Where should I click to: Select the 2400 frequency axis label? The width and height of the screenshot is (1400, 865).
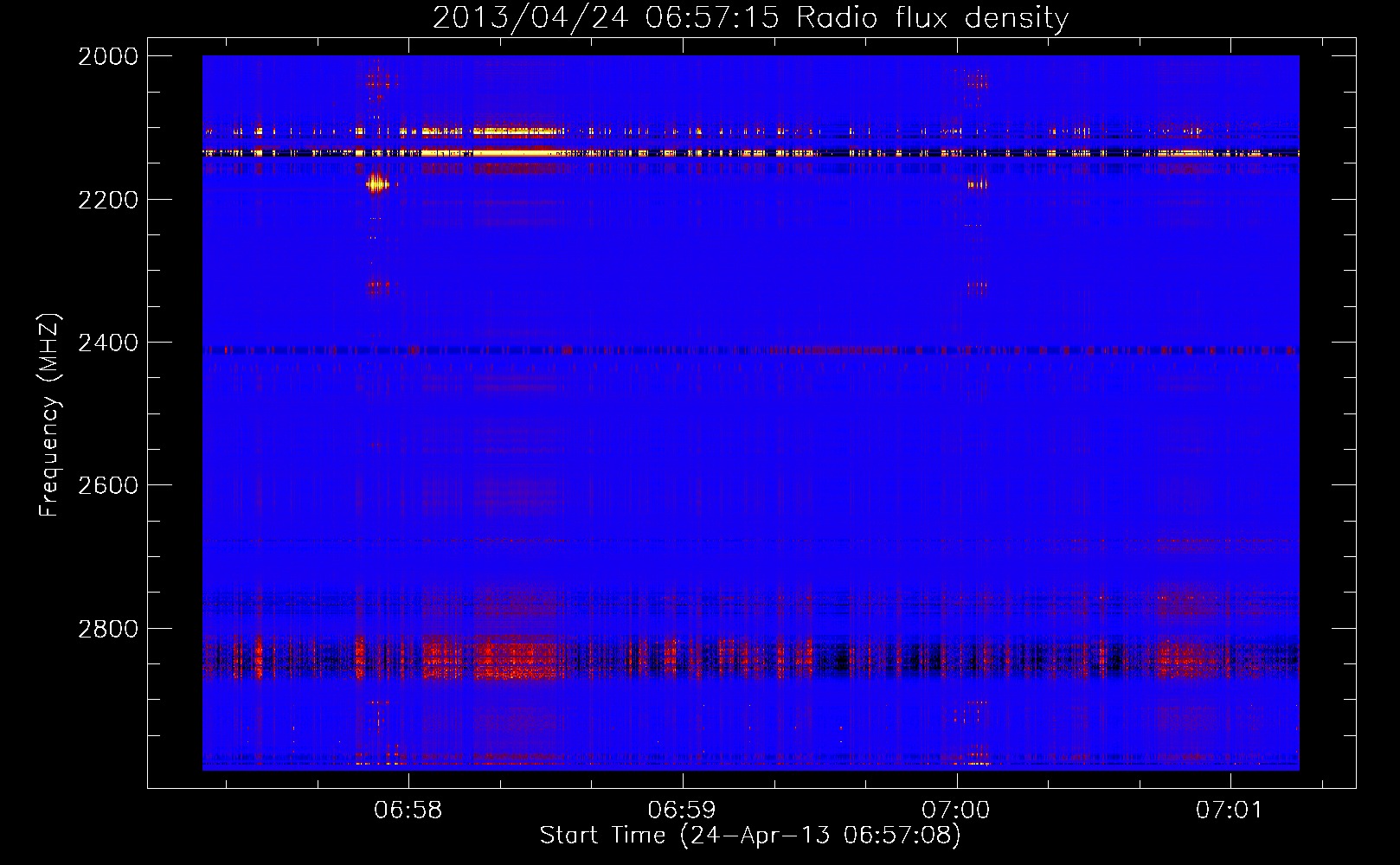[x=108, y=343]
